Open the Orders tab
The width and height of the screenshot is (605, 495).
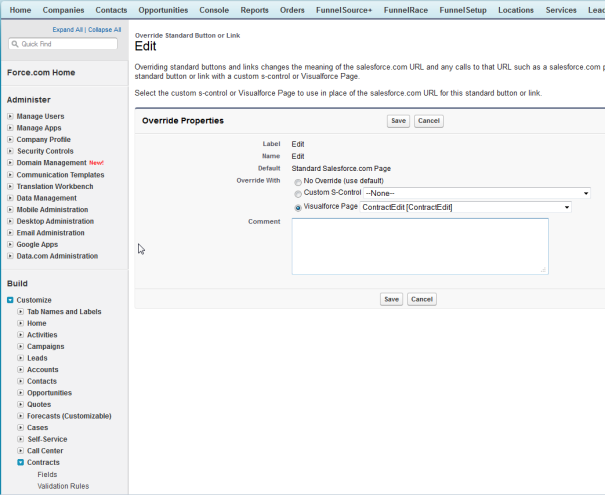coord(292,10)
